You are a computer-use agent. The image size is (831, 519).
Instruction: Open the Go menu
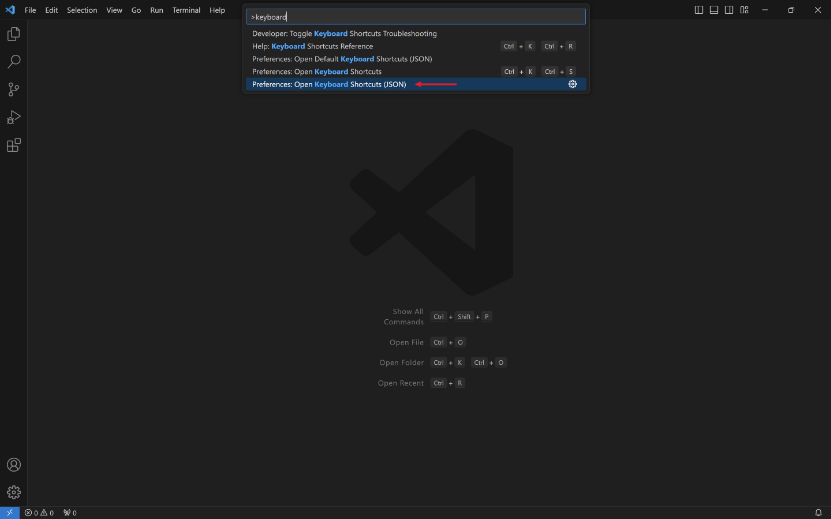(136, 10)
